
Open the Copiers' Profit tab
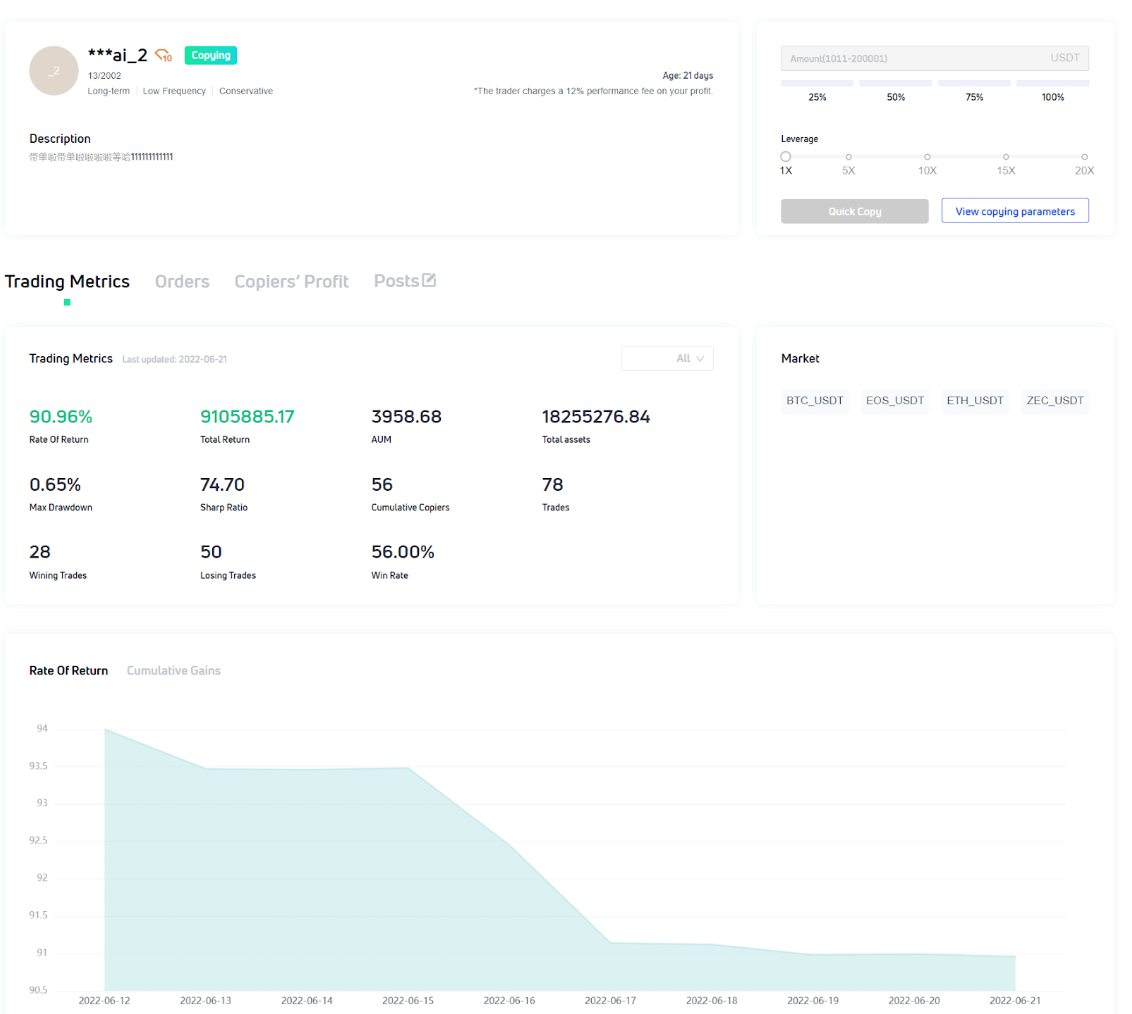tap(291, 282)
